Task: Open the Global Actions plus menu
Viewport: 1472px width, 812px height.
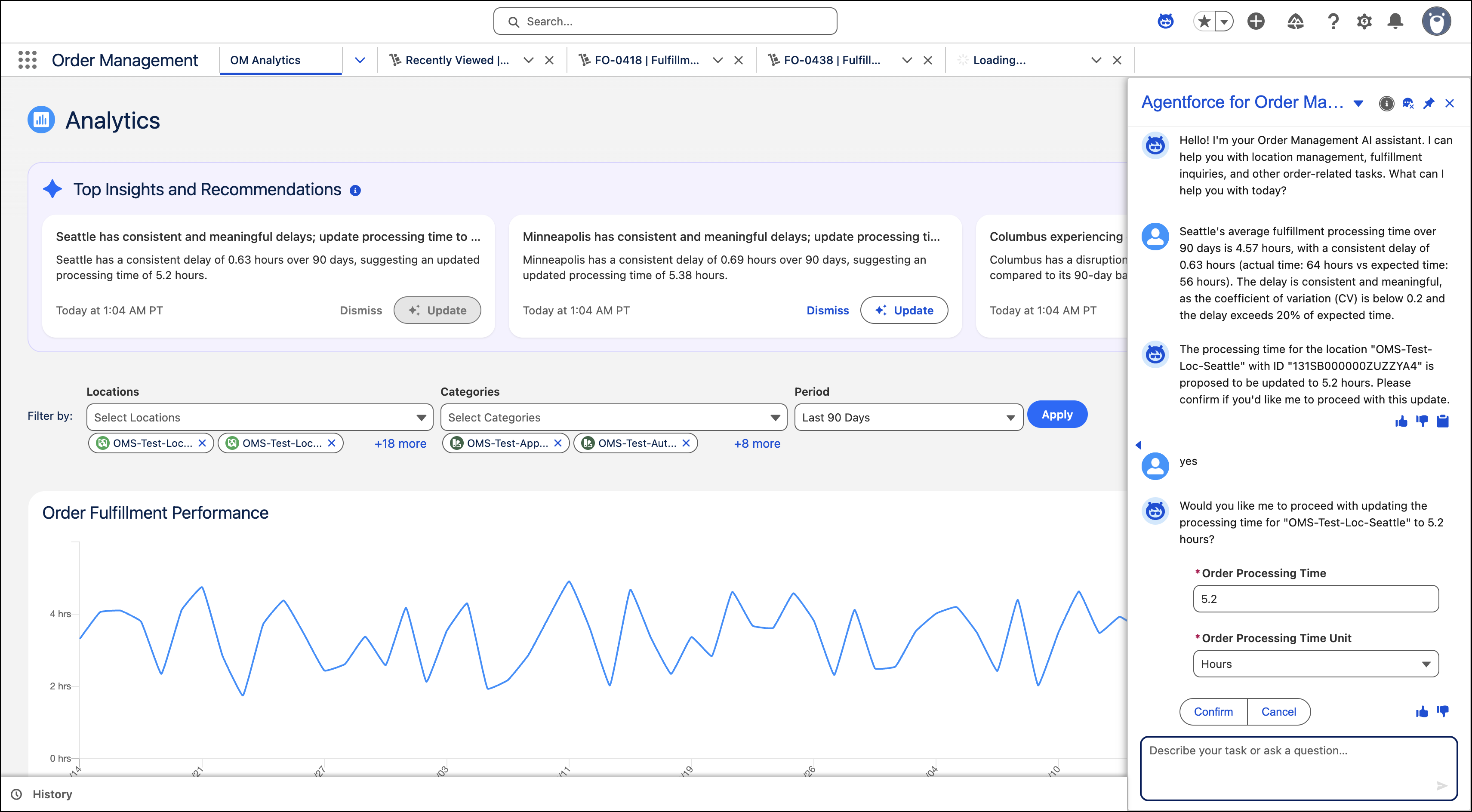Action: [1256, 22]
